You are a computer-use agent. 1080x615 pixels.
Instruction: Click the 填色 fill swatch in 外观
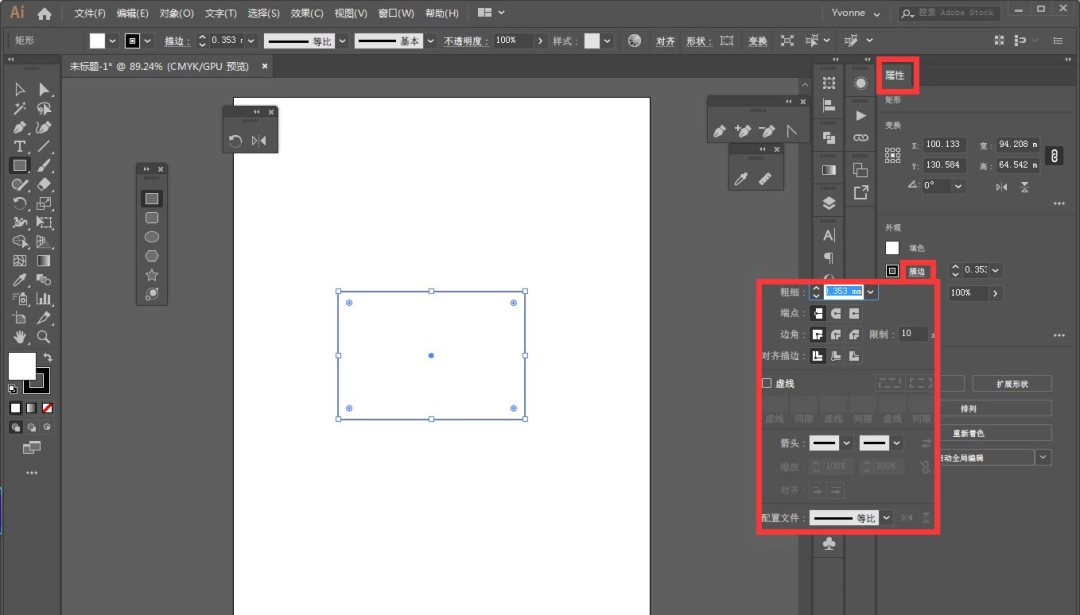(x=892, y=248)
